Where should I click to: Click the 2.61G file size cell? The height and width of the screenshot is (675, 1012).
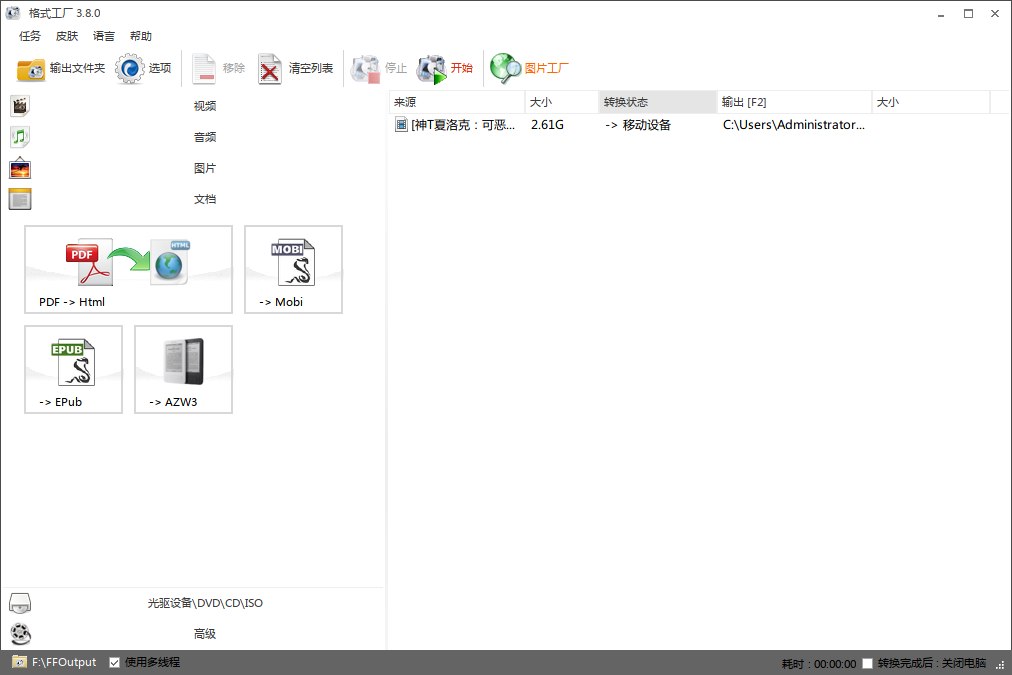547,125
